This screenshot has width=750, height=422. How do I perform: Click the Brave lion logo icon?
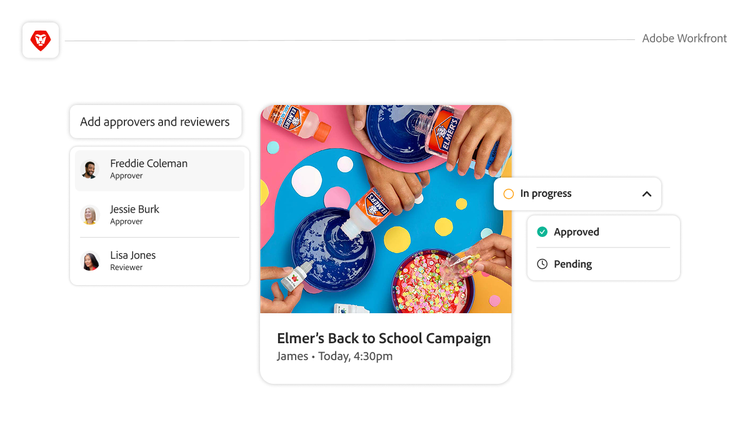coord(41,40)
